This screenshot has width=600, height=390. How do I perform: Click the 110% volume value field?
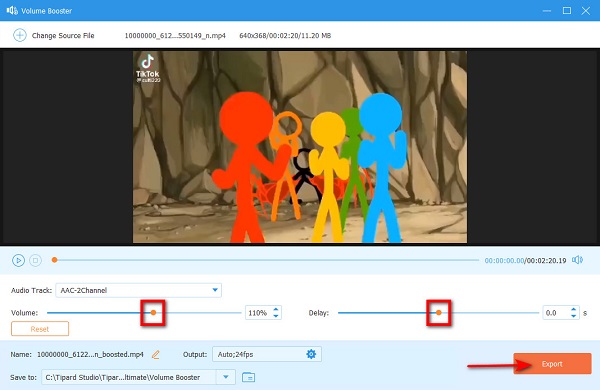(258, 313)
